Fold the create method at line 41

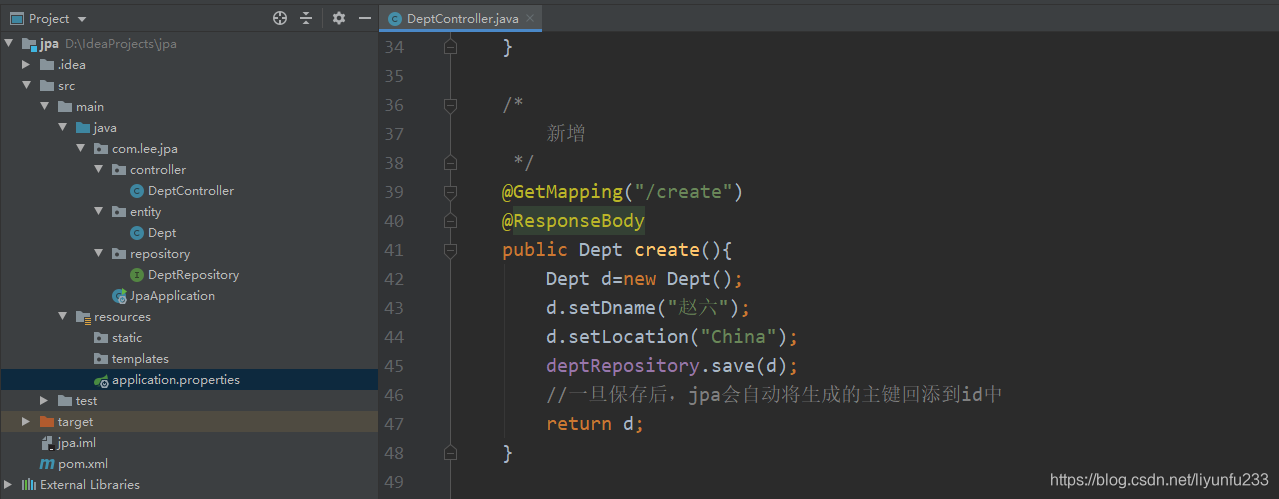click(450, 250)
